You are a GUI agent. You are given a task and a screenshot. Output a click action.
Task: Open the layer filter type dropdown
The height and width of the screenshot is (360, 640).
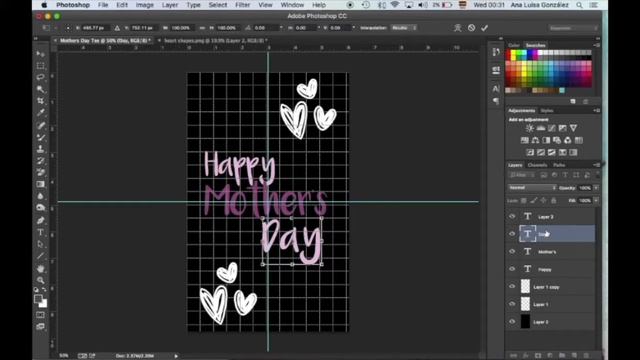(522, 175)
